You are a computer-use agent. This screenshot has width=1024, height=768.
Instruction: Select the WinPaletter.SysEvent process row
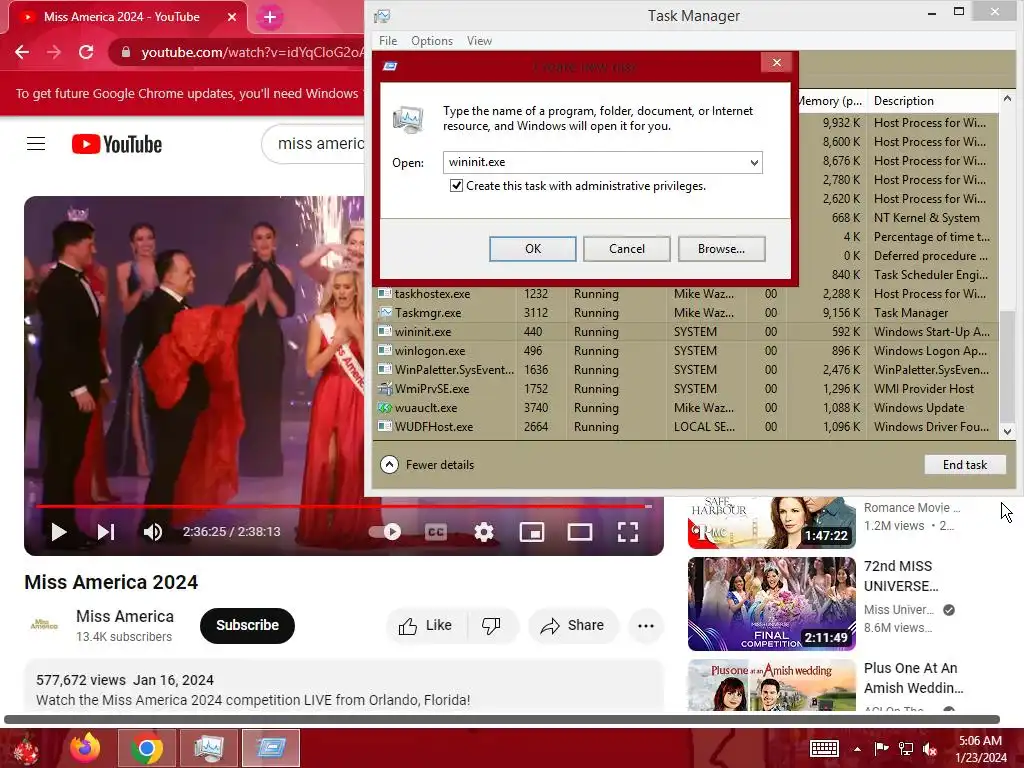(684, 370)
